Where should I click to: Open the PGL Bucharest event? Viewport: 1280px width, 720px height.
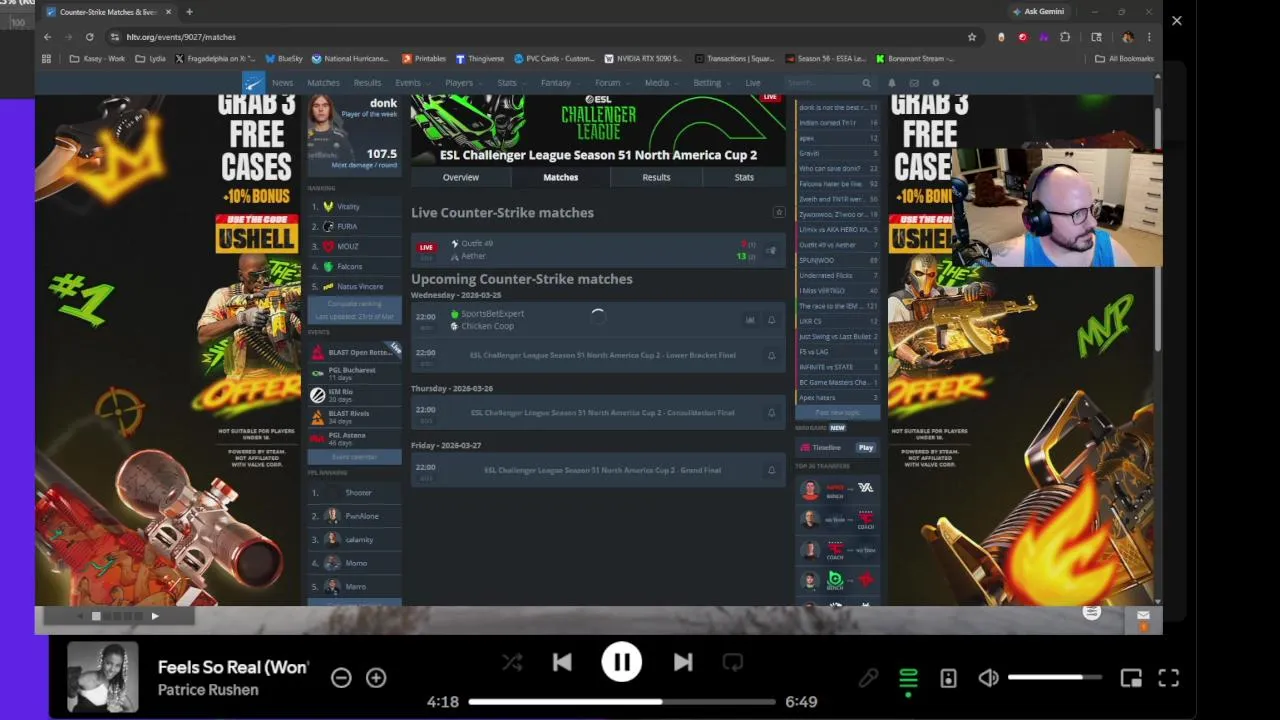point(354,373)
